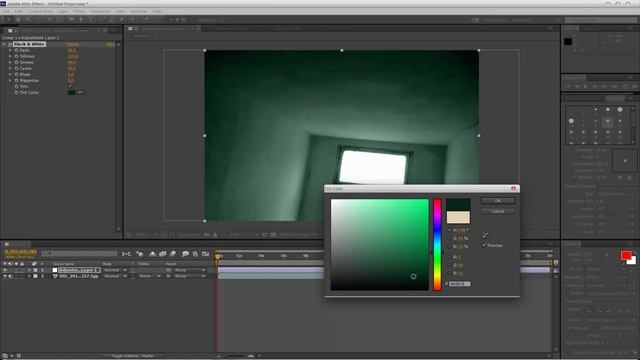Select the Eraser tool in the toolbar
This screenshot has height=360, width=640.
(x=122, y=20)
